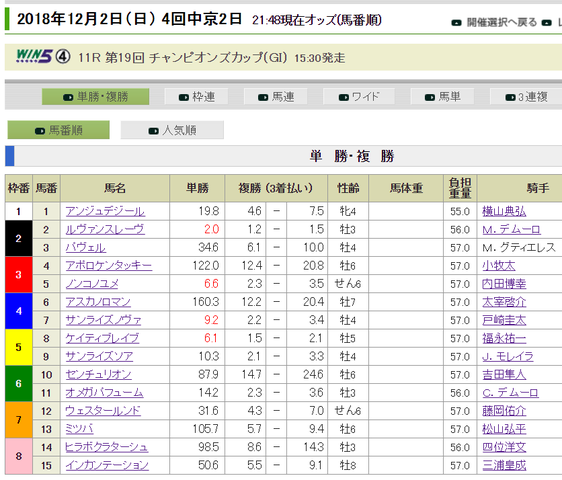Click the race title チャンピオンズカップ(GI)
Image resolution: width=562 pixels, height=480 pixels.
click(218, 58)
